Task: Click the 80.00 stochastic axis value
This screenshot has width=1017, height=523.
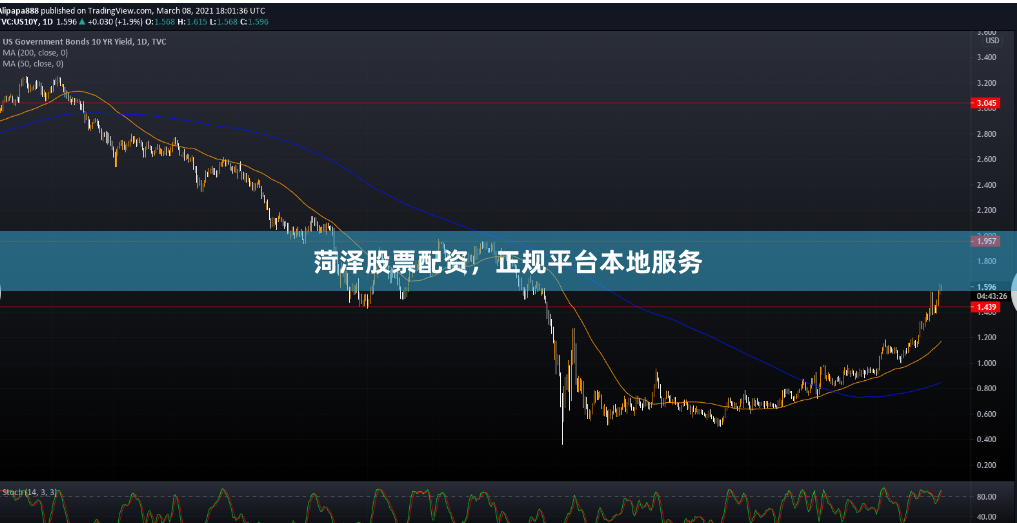Action: coord(987,497)
